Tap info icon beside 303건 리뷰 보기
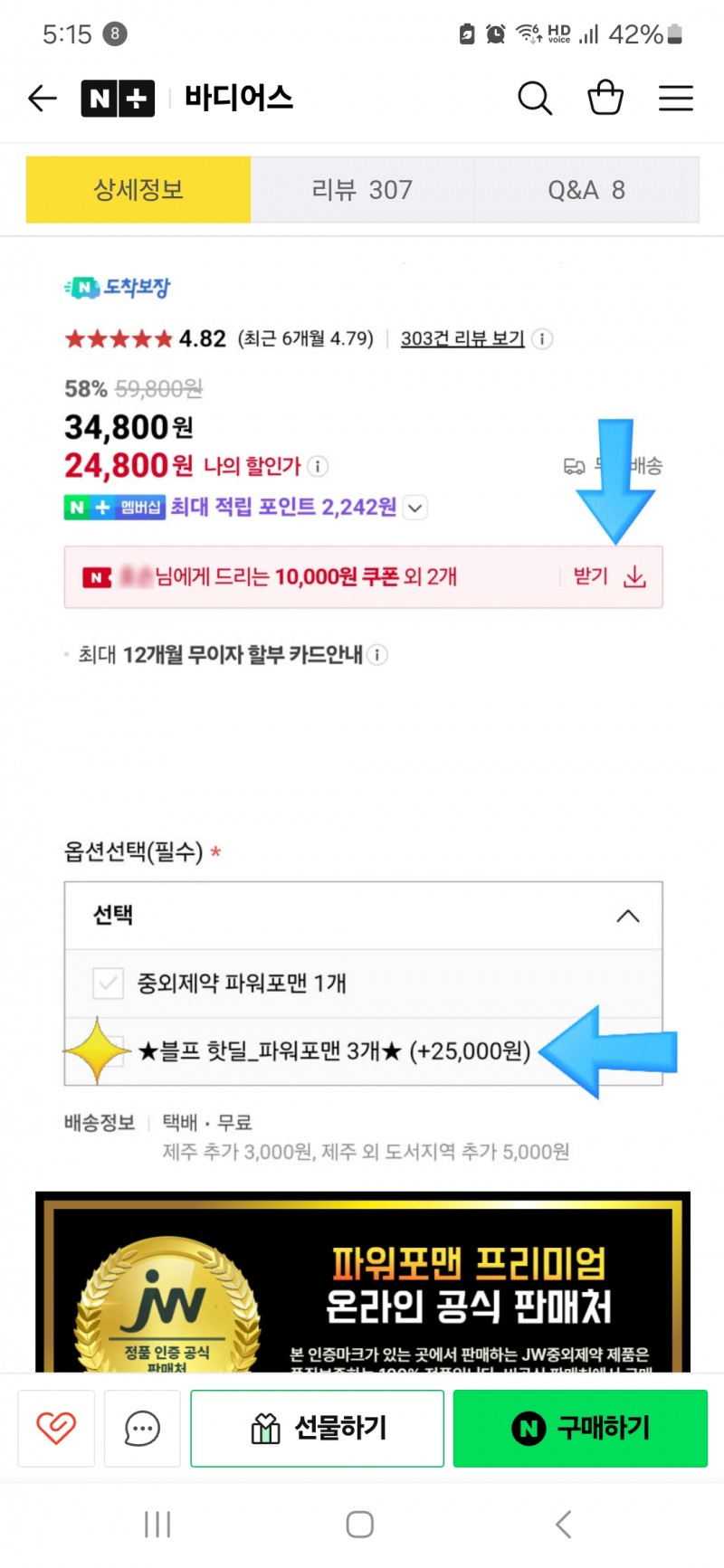Screen dimensions: 724x1568 click(x=542, y=339)
